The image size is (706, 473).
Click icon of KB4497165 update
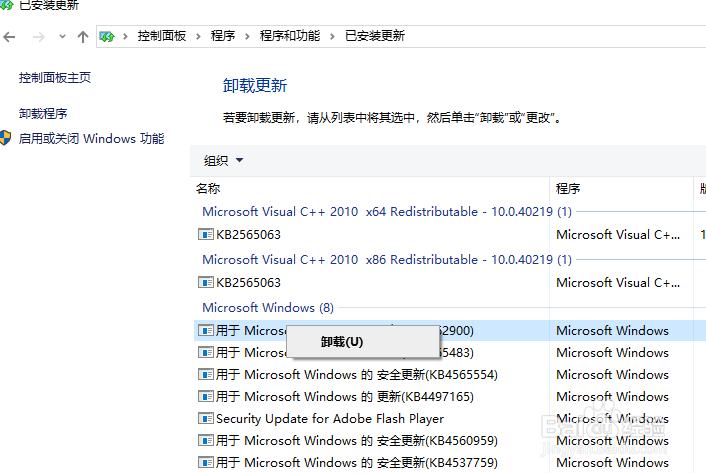[206, 396]
